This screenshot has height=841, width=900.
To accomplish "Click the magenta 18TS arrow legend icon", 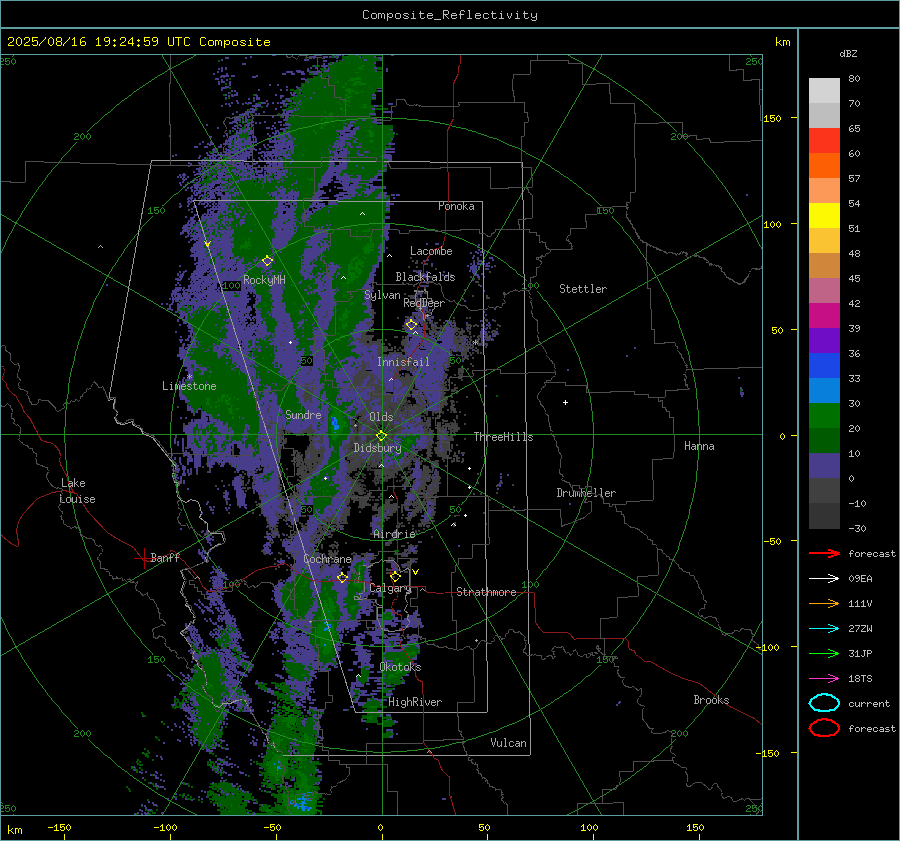I will pyautogui.click(x=824, y=679).
